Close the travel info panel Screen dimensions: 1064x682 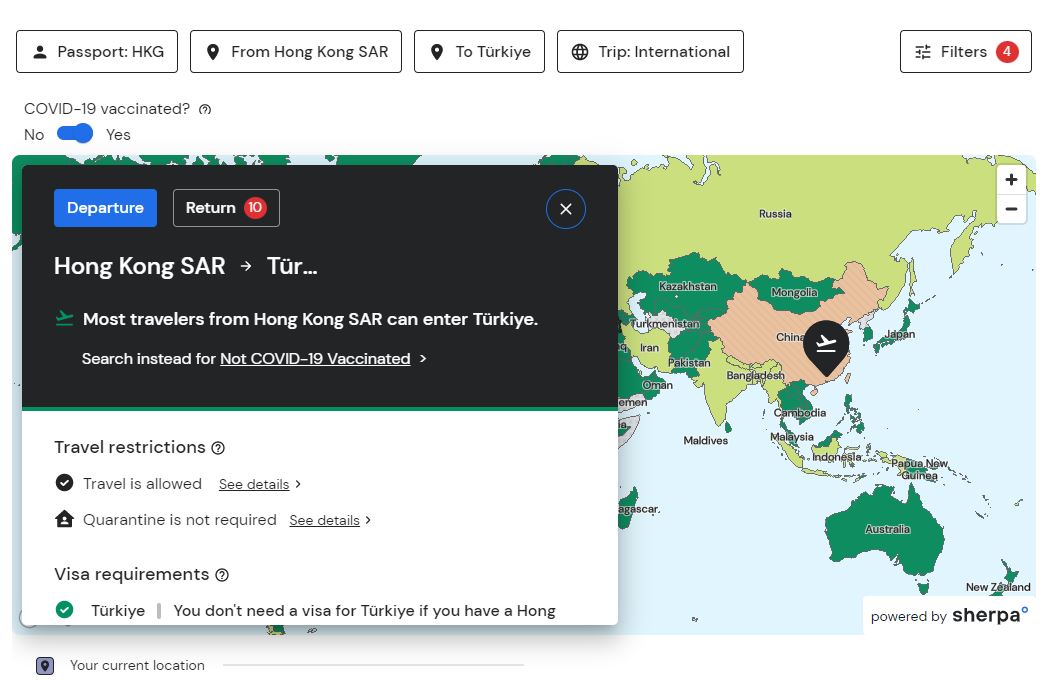tap(566, 209)
